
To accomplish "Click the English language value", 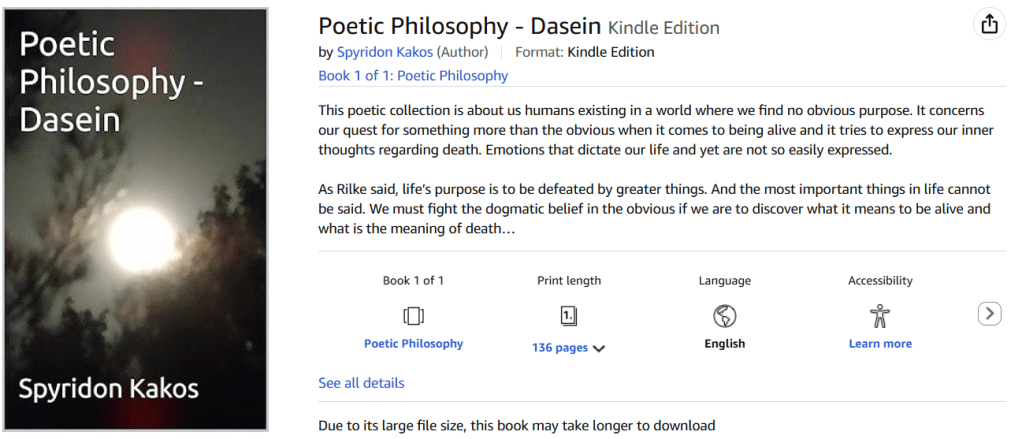I will point(724,343).
